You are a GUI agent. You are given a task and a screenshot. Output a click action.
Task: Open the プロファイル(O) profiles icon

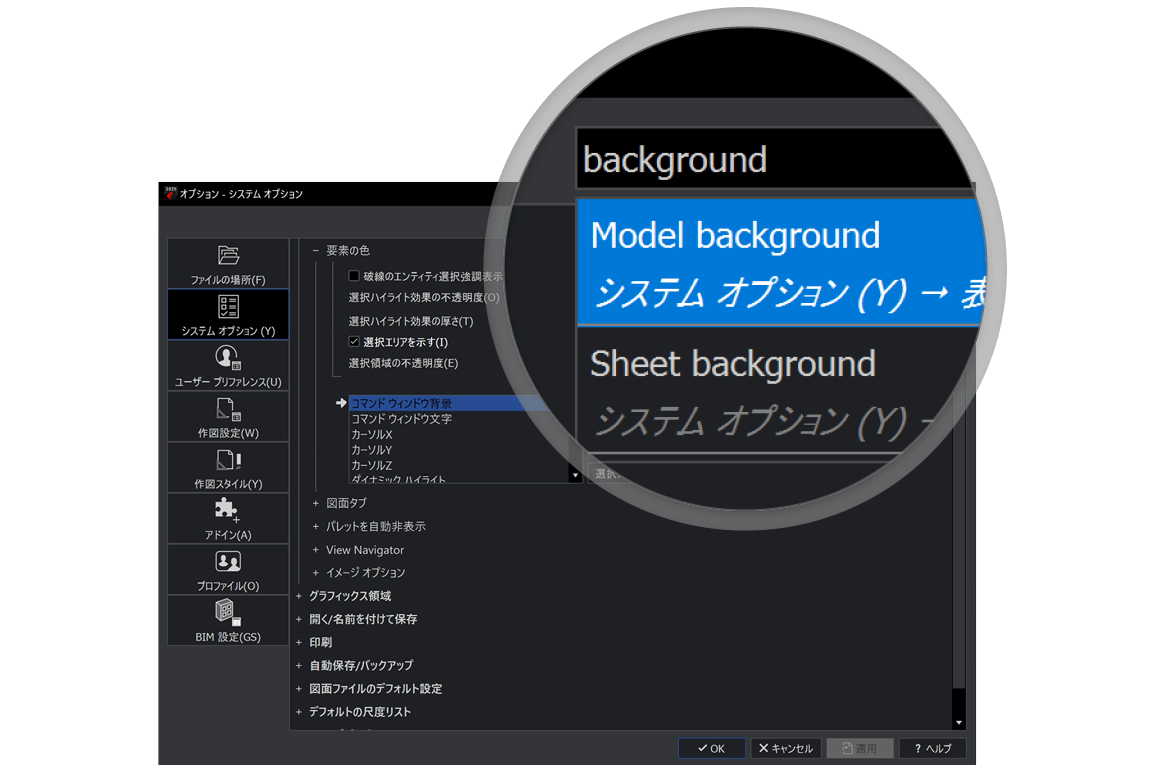point(228,562)
